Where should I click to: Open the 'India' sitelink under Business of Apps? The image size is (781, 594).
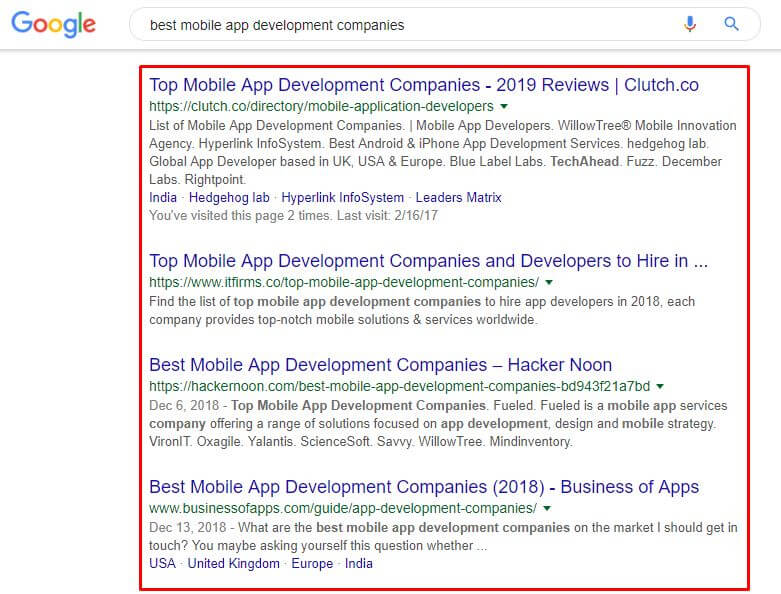tap(359, 564)
